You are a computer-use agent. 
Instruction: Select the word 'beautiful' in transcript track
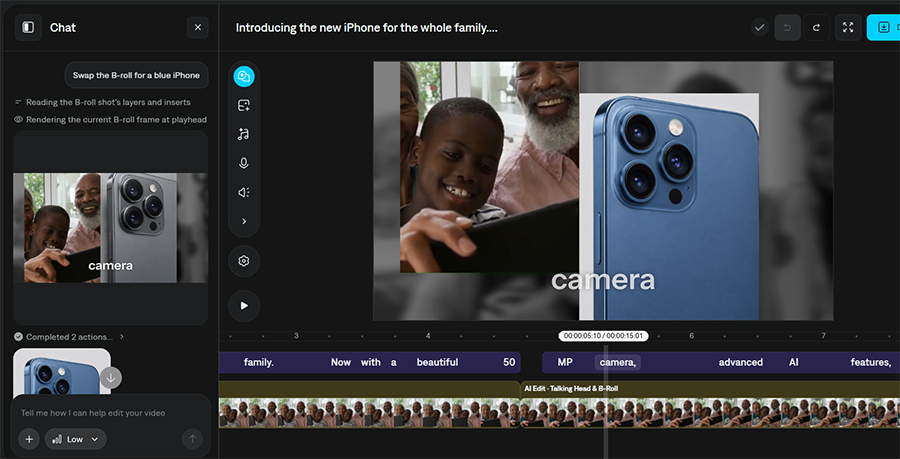pos(437,362)
